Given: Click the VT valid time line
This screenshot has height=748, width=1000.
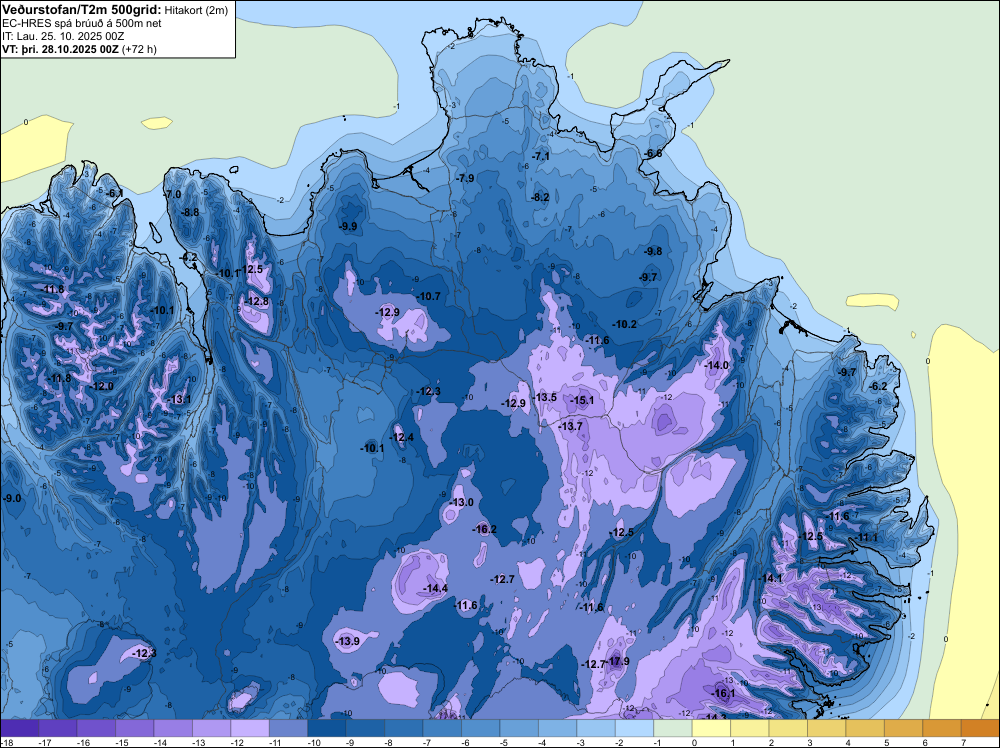Looking at the screenshot, I should coord(78,49).
